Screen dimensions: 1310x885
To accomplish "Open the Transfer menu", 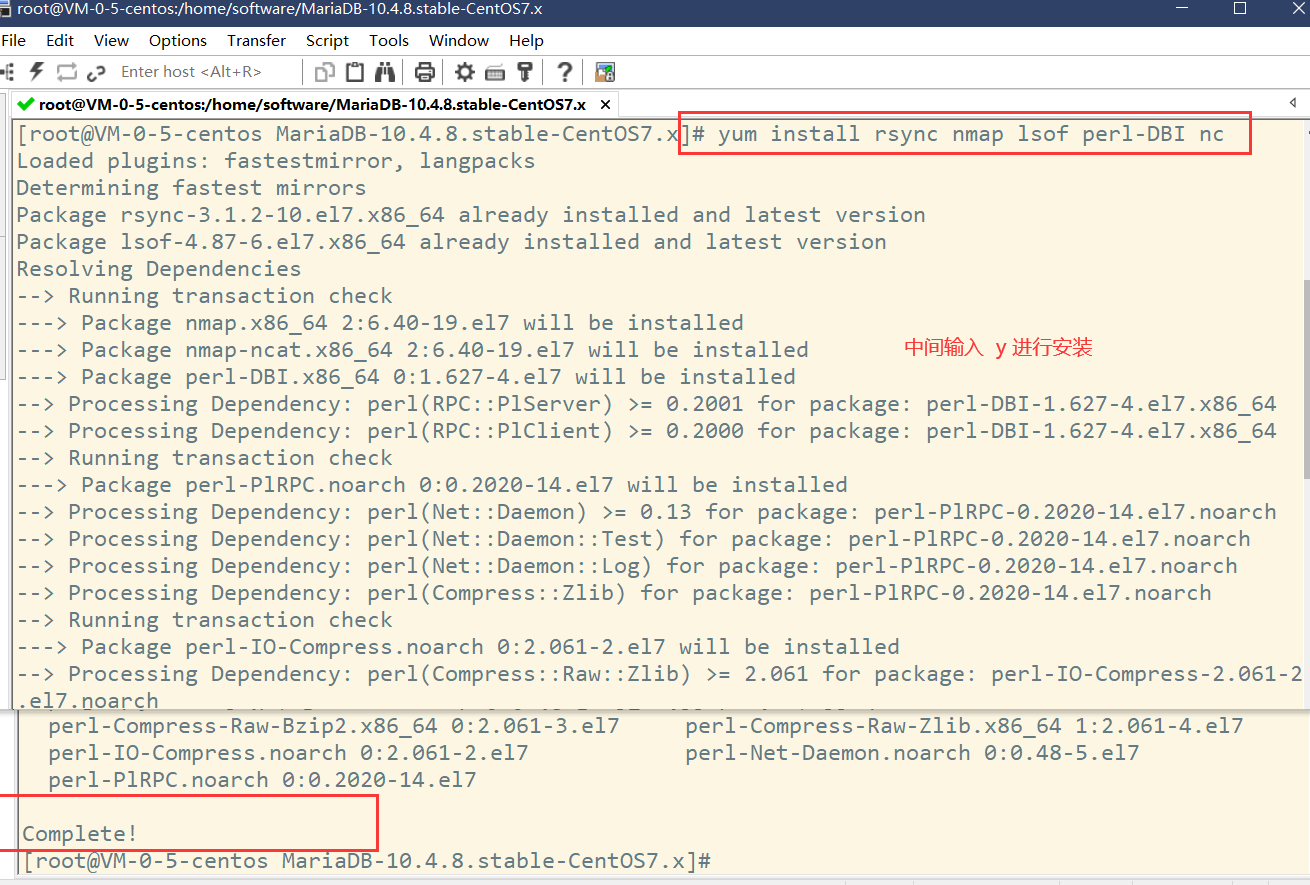I will 256,40.
